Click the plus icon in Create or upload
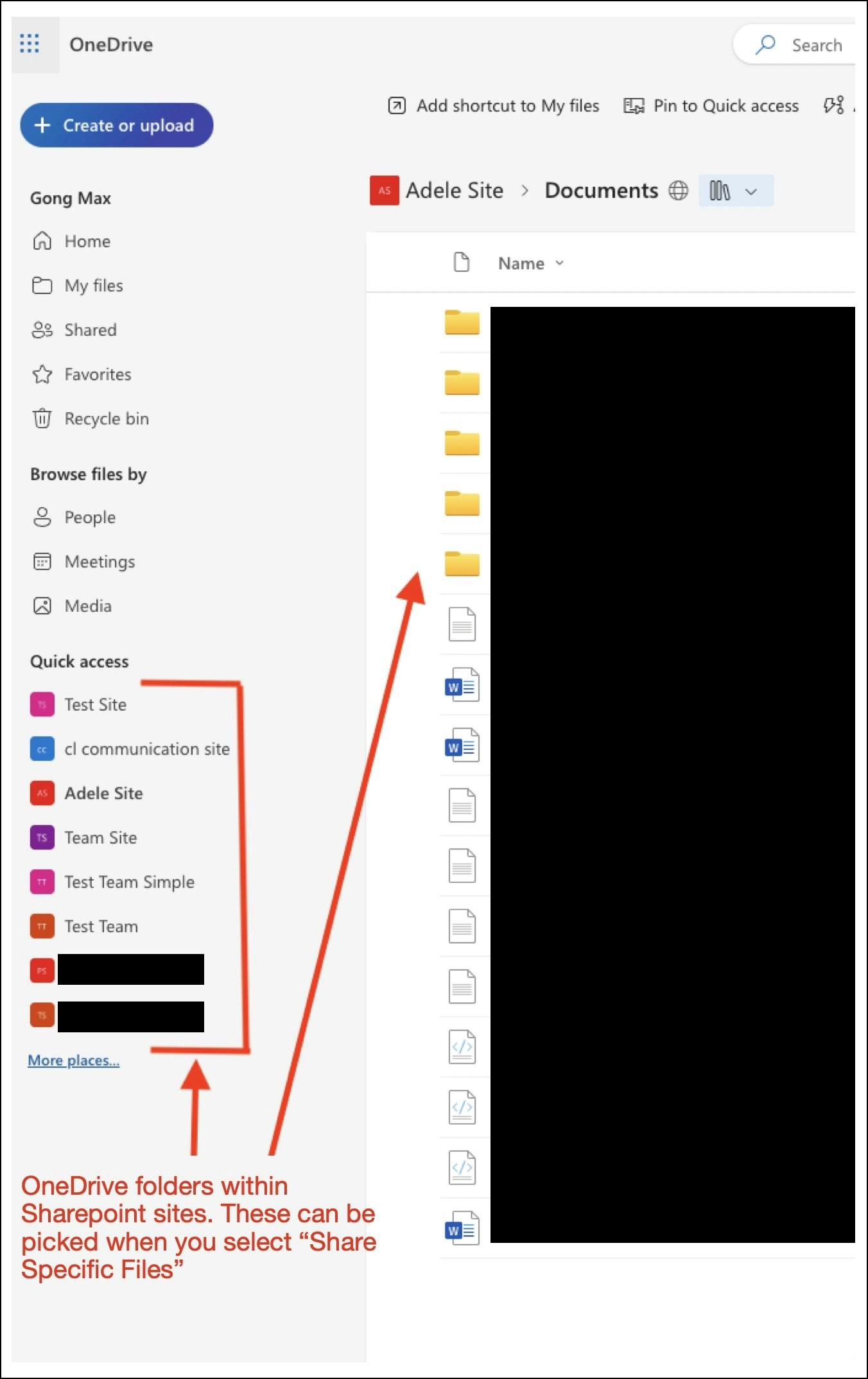The width and height of the screenshot is (868, 1379). point(42,125)
